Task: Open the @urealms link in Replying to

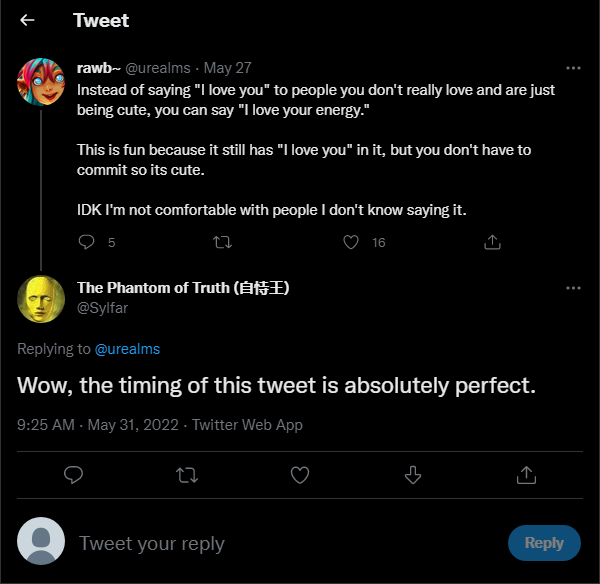Action: [x=127, y=349]
